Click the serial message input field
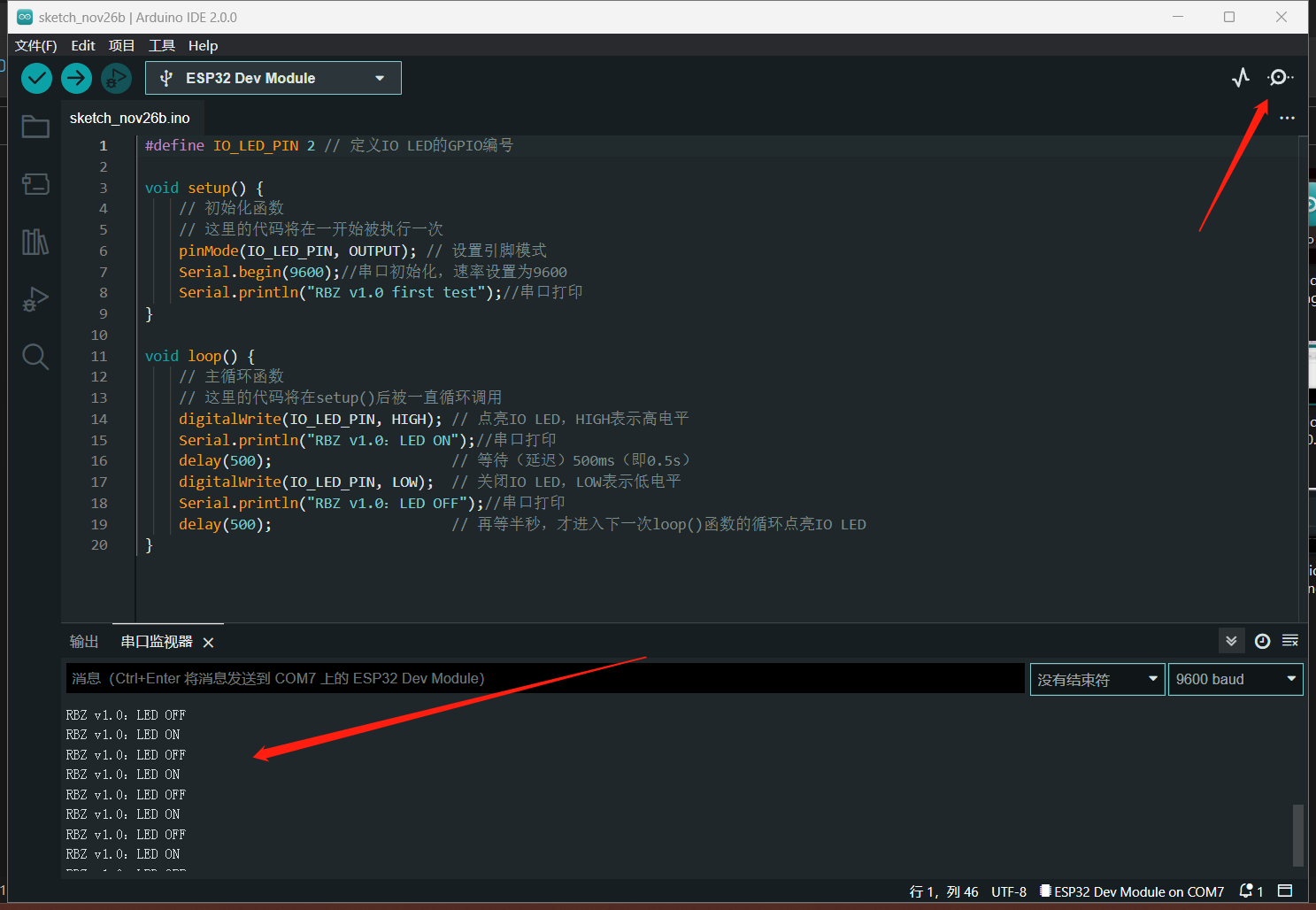1316x910 pixels. coord(545,678)
